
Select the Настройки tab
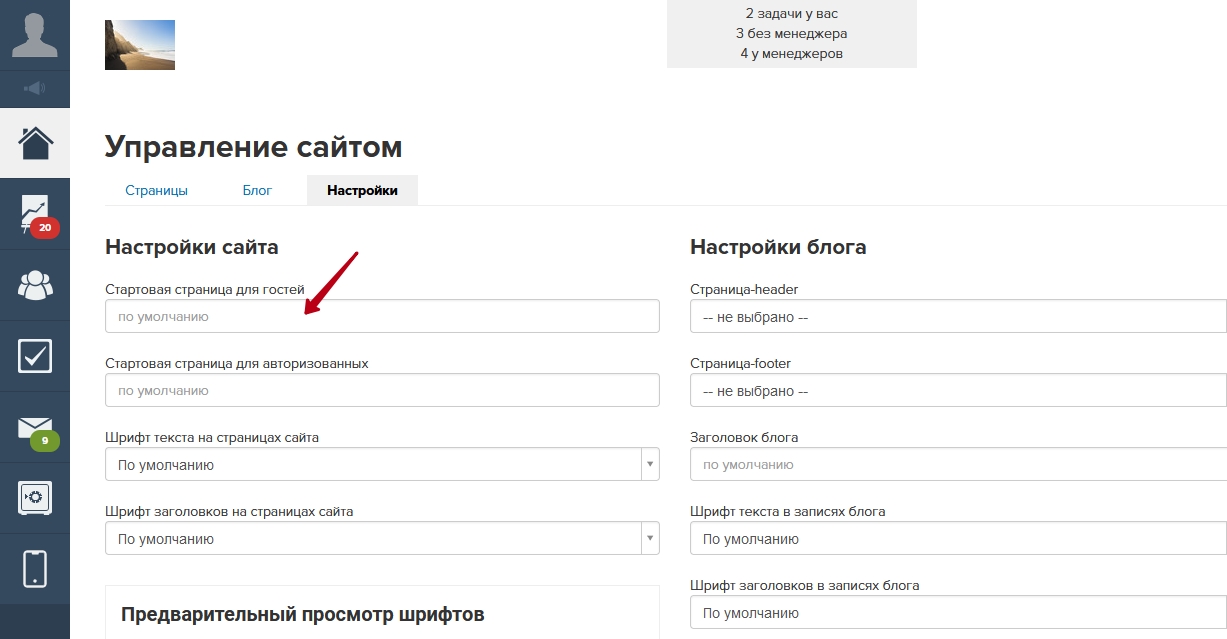tap(362, 190)
